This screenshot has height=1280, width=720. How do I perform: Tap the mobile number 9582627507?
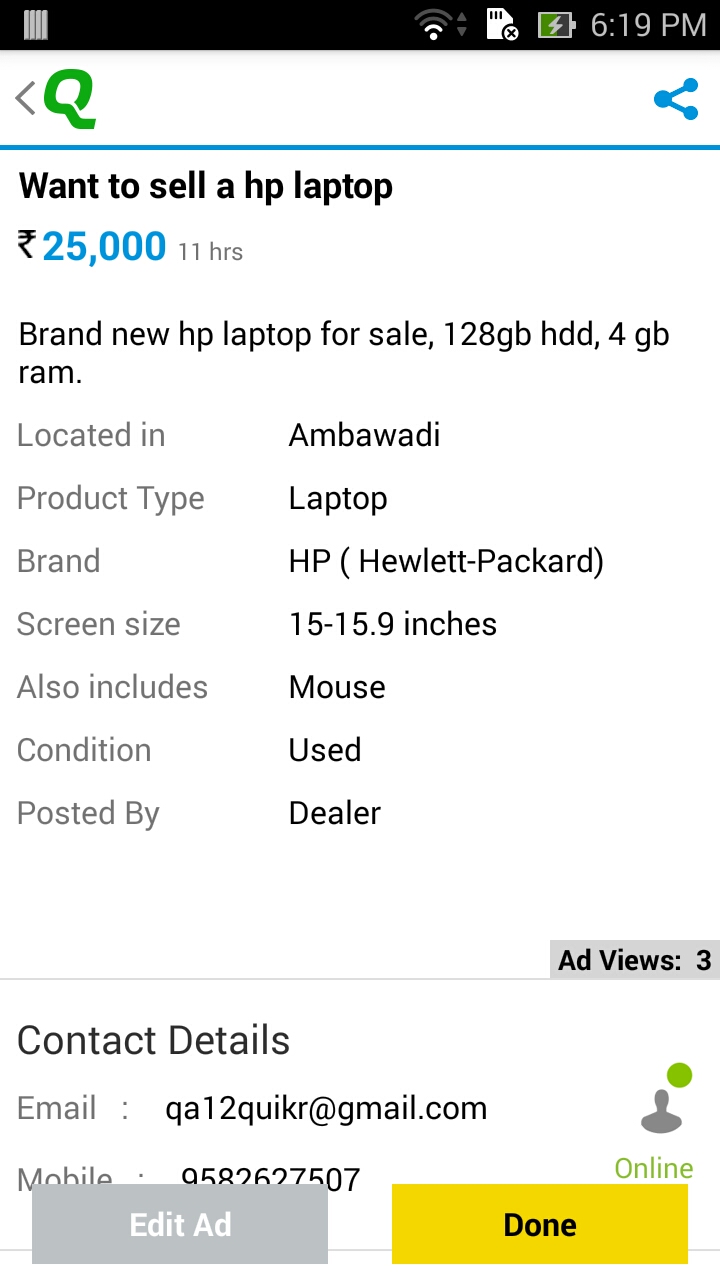tap(270, 1178)
